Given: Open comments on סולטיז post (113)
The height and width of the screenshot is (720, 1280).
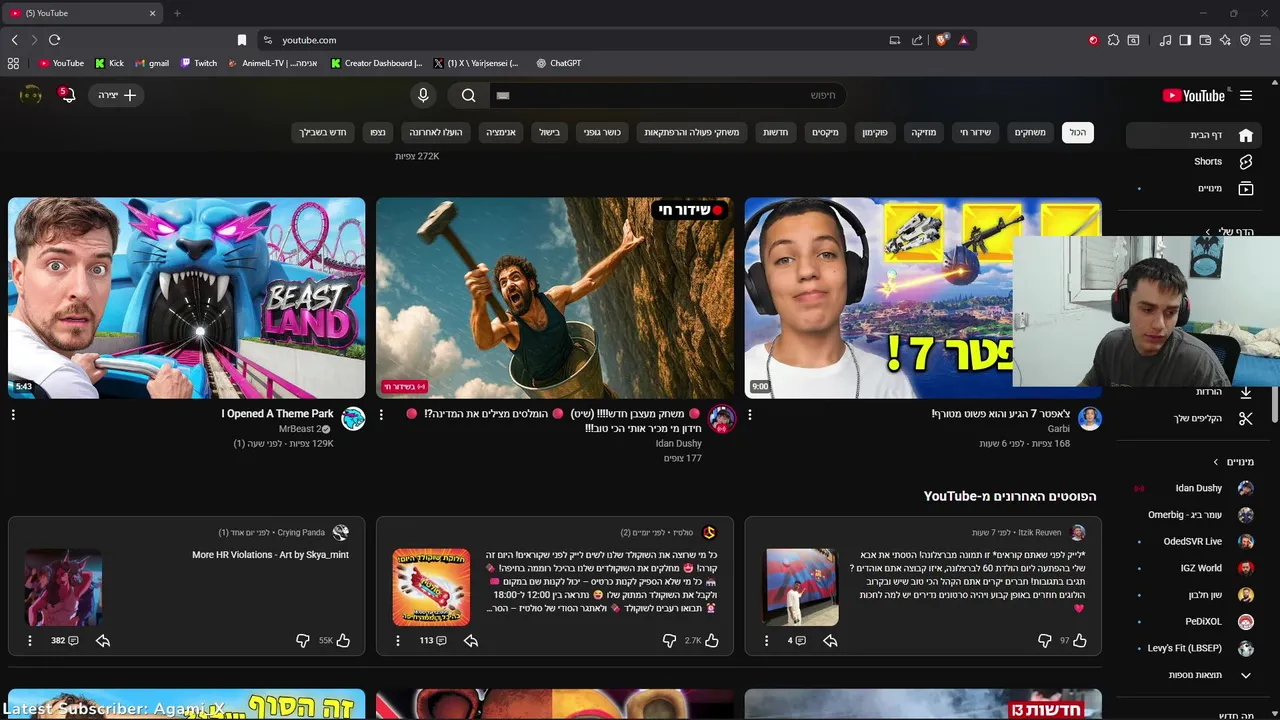Looking at the screenshot, I should (x=433, y=640).
